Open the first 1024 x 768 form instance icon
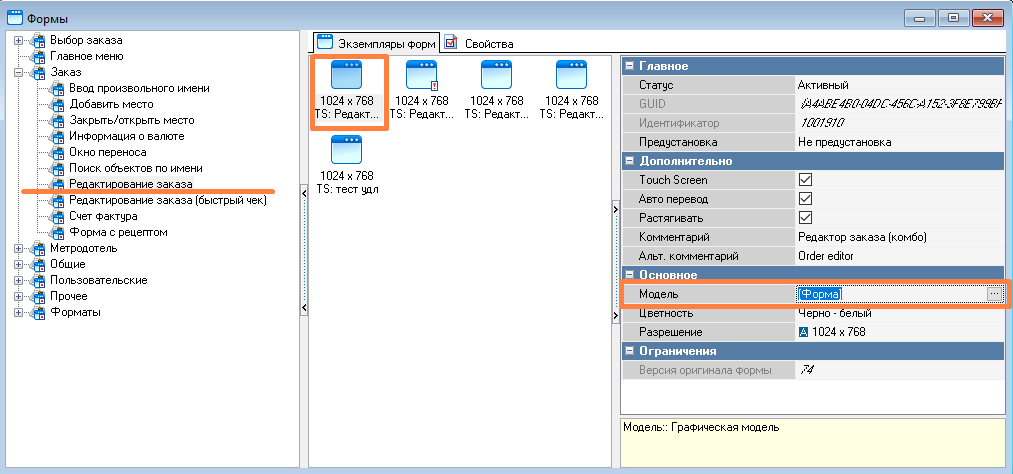Viewport: 1013px width, 474px height. [347, 77]
